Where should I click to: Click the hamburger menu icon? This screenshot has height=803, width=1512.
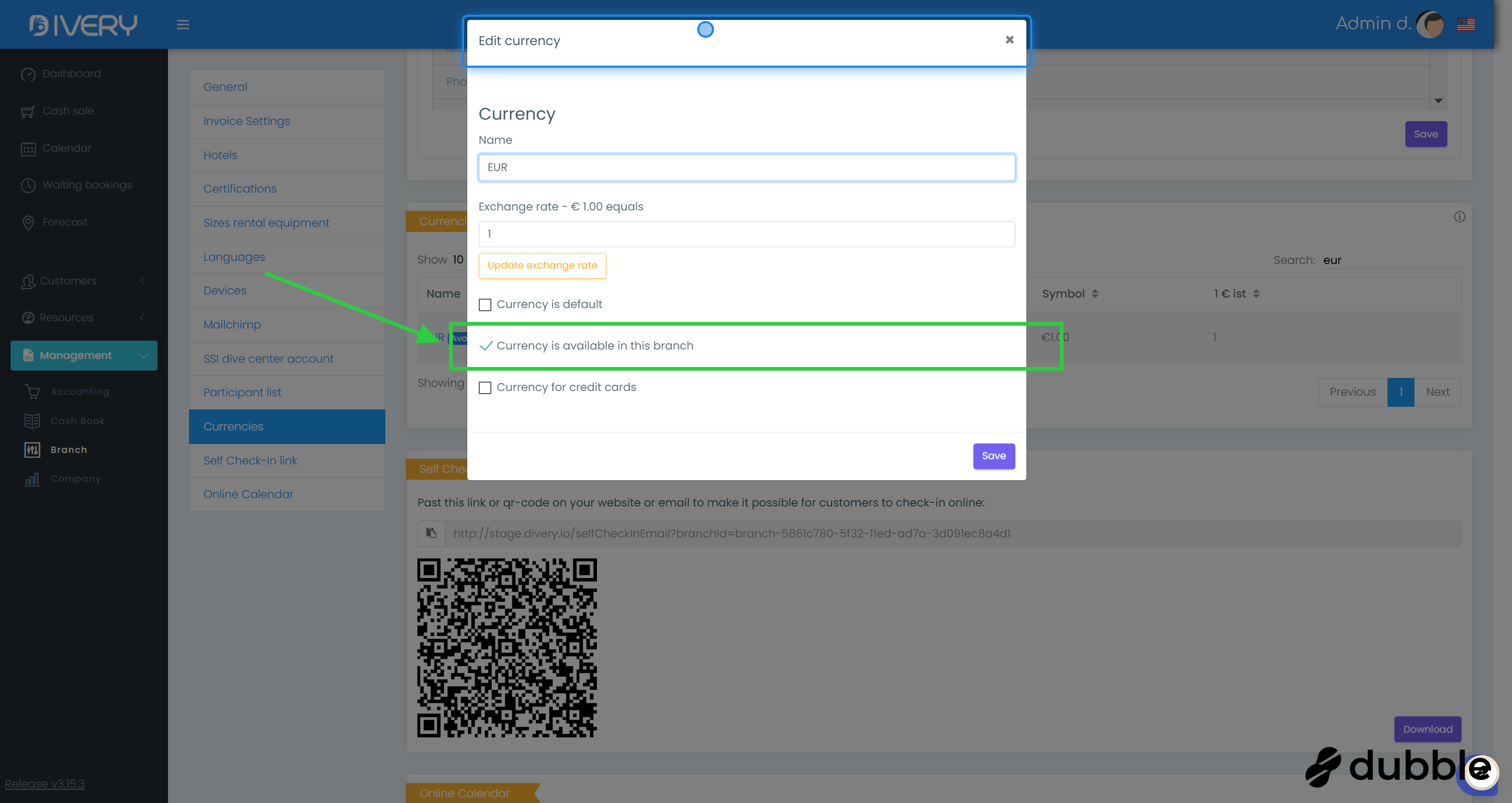(x=183, y=25)
